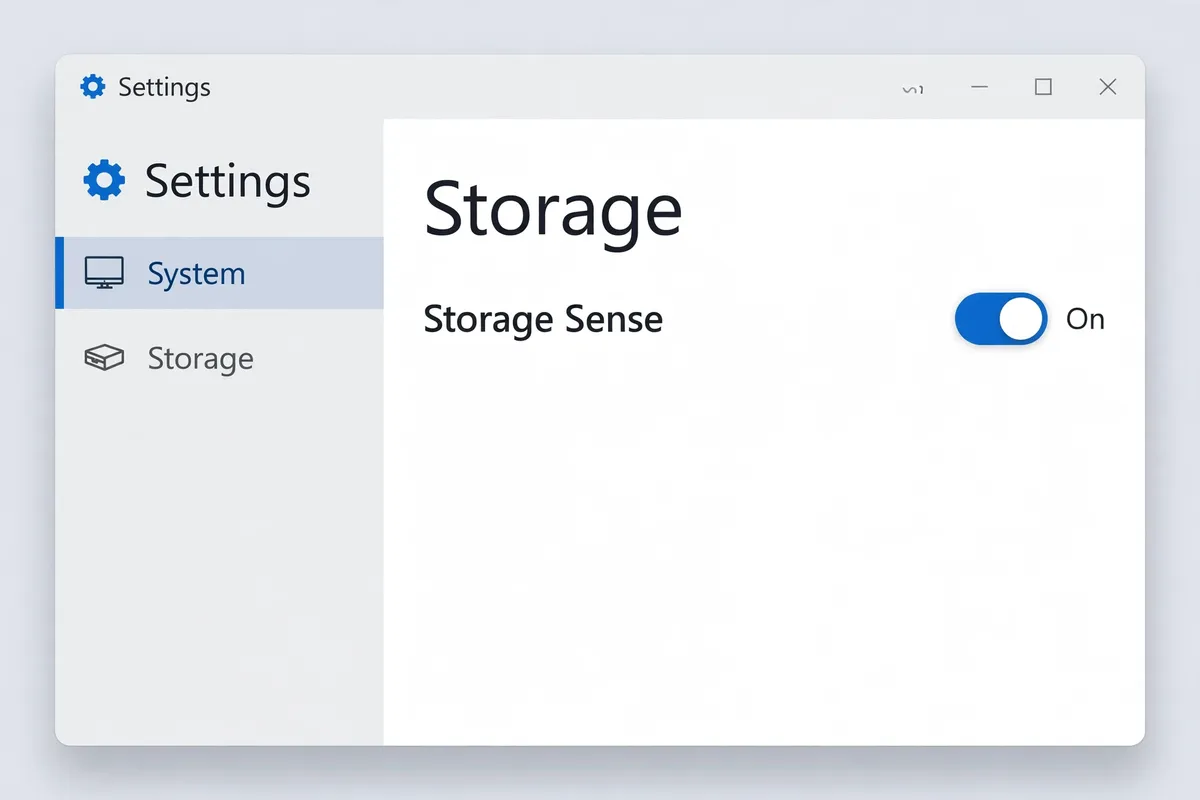Toggle the Storage Sense switch off

pos(1001,319)
